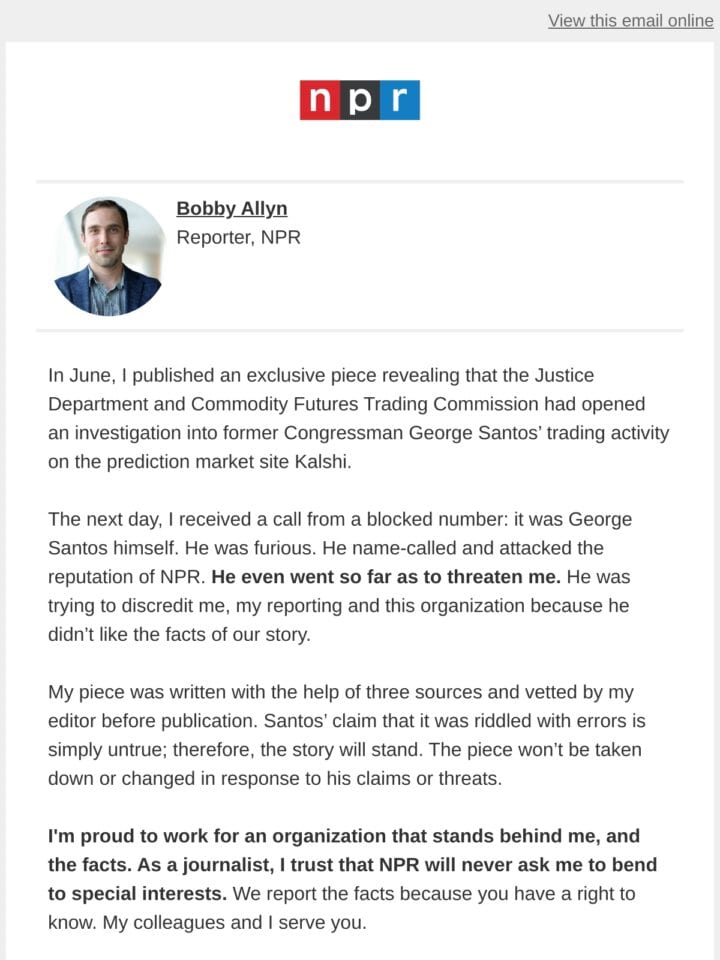This screenshot has height=960, width=720.
Task: Click Bobby Allyn's circular profile photo
Action: point(108,256)
